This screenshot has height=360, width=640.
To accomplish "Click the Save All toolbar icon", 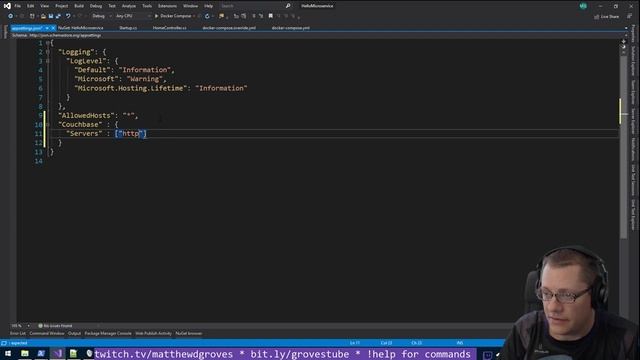I will click(58, 16).
